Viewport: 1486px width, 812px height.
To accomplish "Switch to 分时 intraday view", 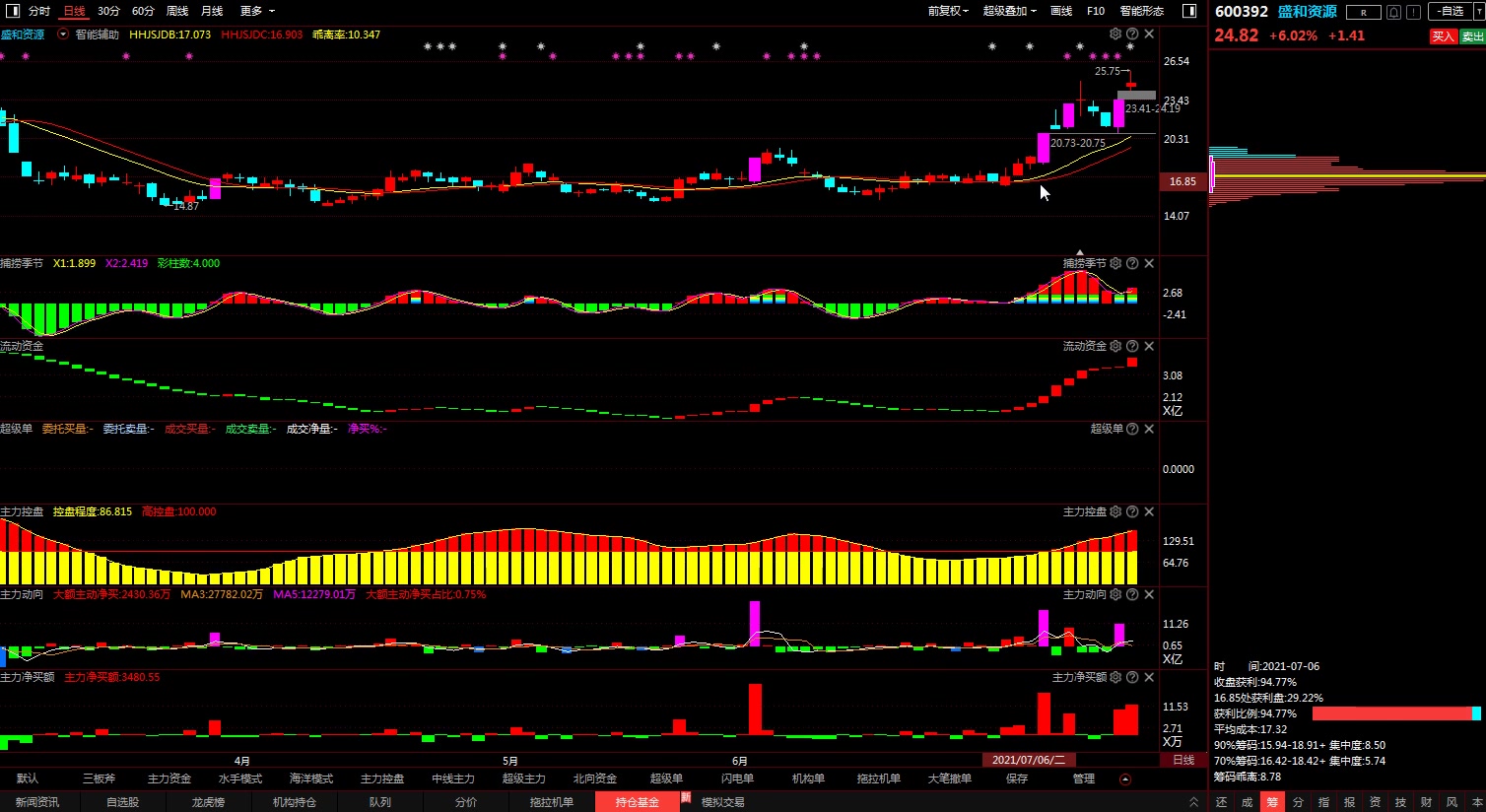I will (38, 11).
